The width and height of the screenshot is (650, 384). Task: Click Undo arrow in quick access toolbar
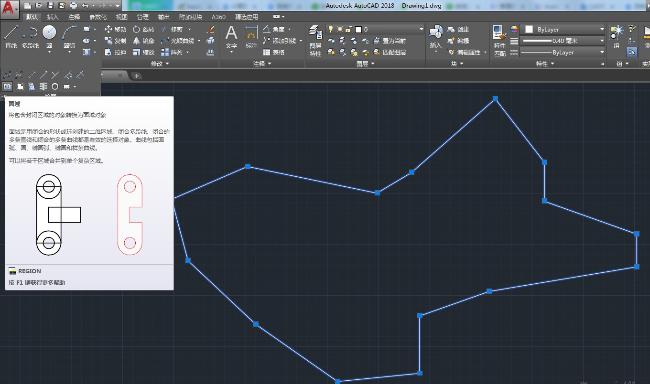click(85, 5)
